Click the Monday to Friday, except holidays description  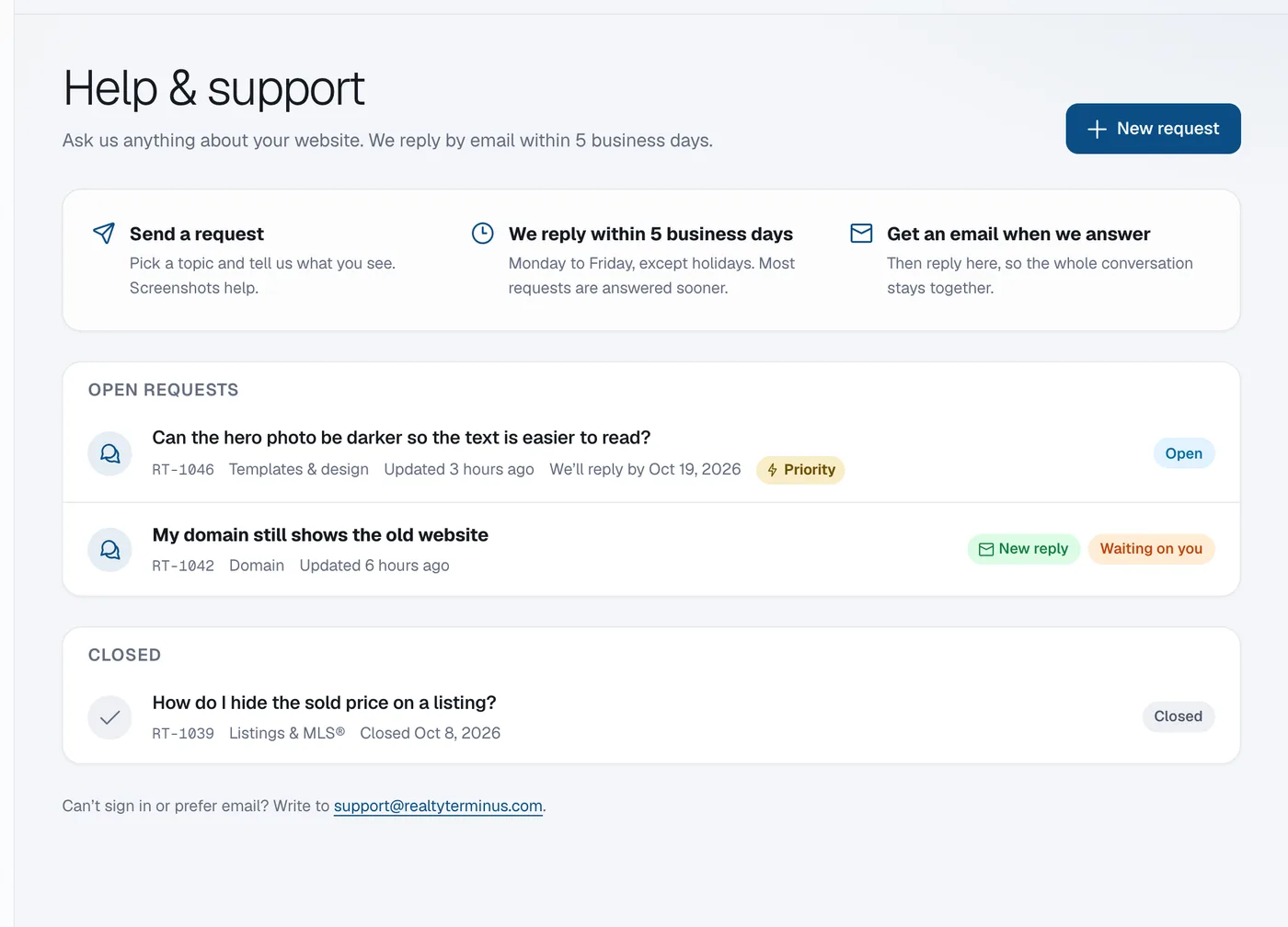click(652, 275)
